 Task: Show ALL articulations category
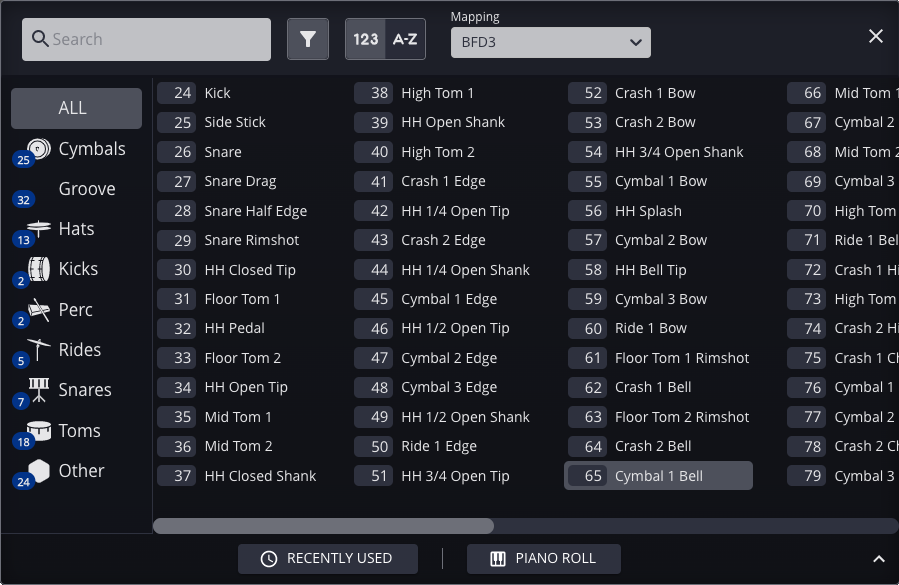point(76,108)
